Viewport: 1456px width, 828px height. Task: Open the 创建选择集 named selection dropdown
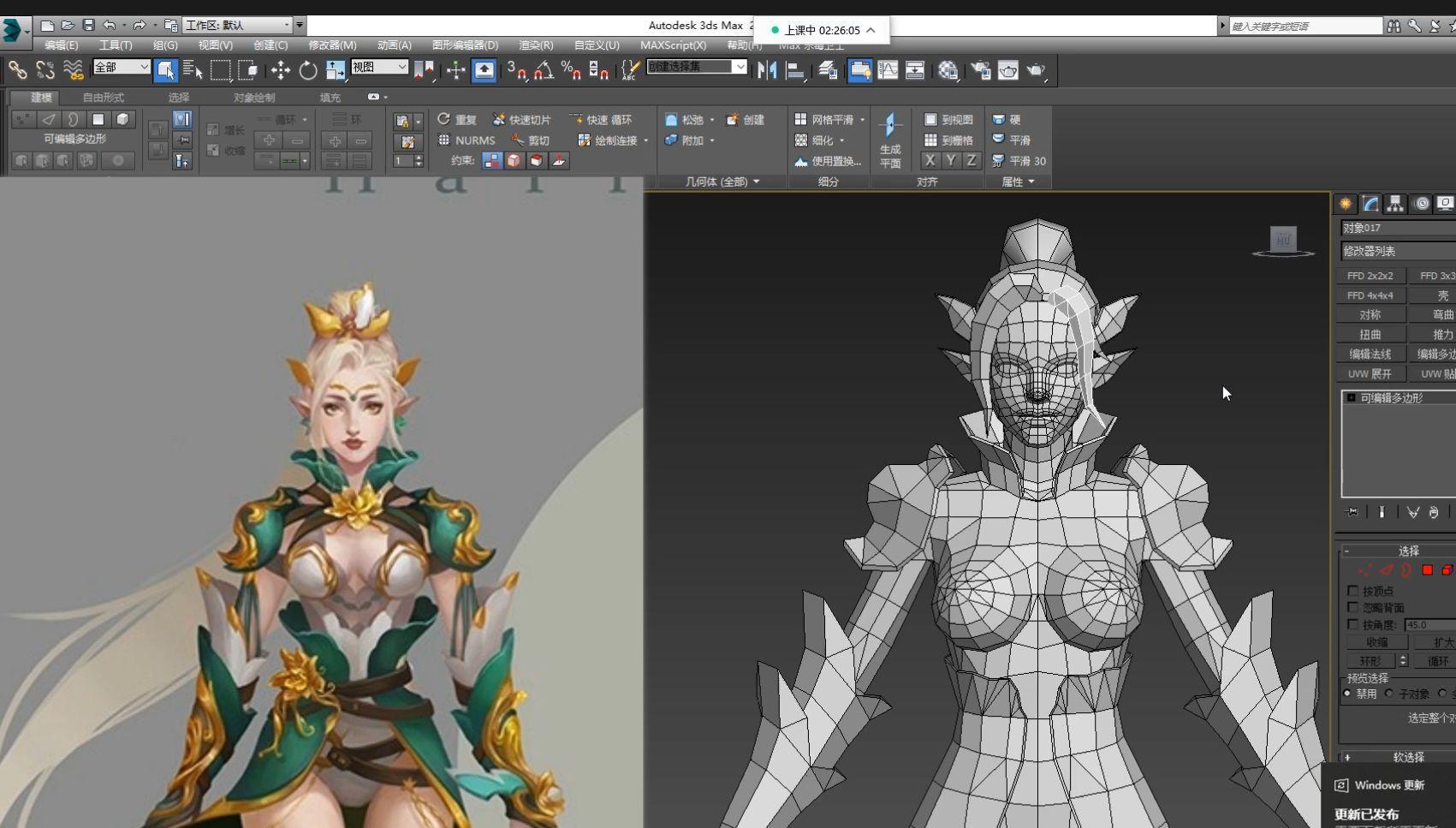pos(697,67)
